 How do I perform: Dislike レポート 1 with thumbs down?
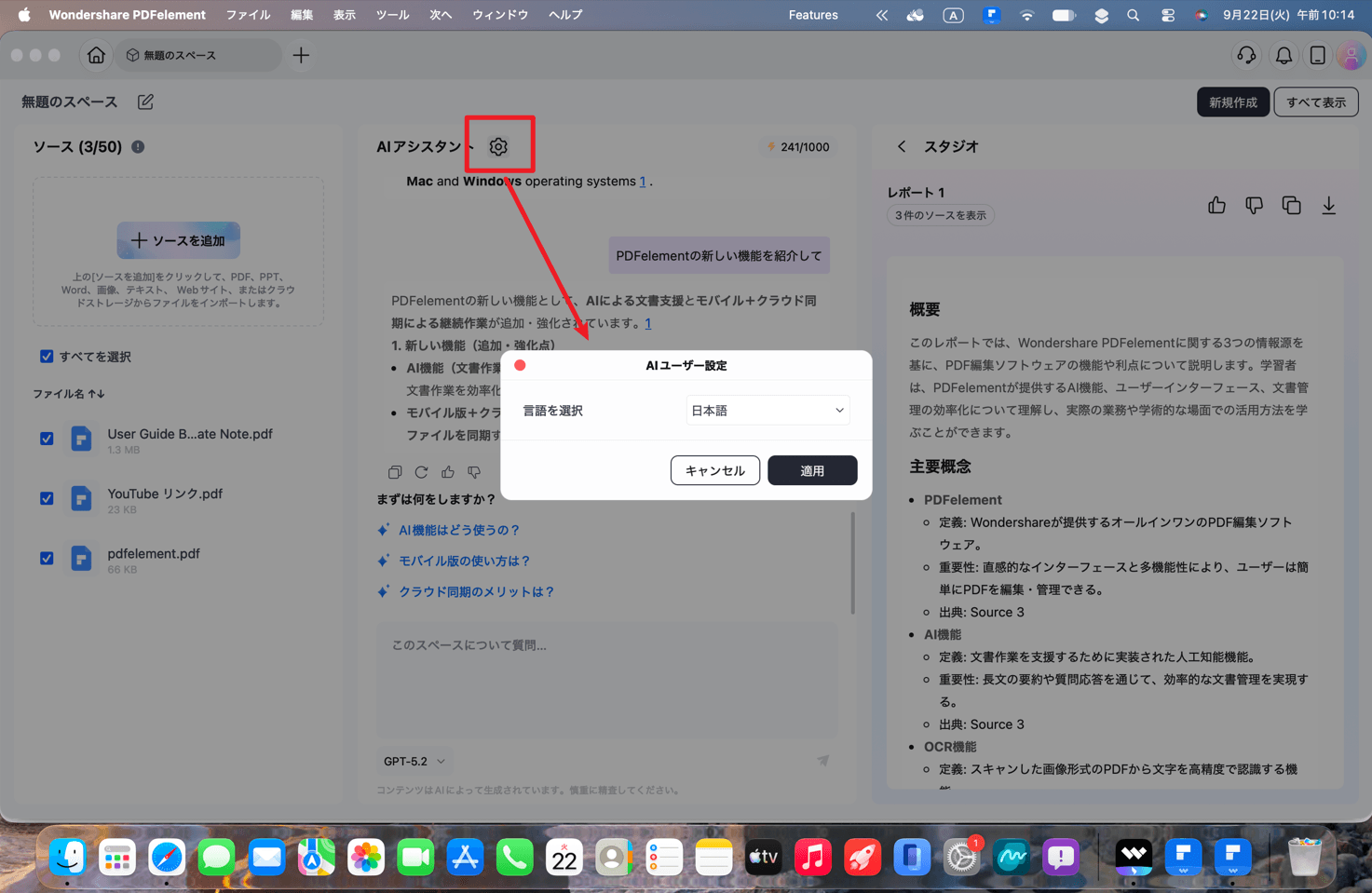point(1254,205)
